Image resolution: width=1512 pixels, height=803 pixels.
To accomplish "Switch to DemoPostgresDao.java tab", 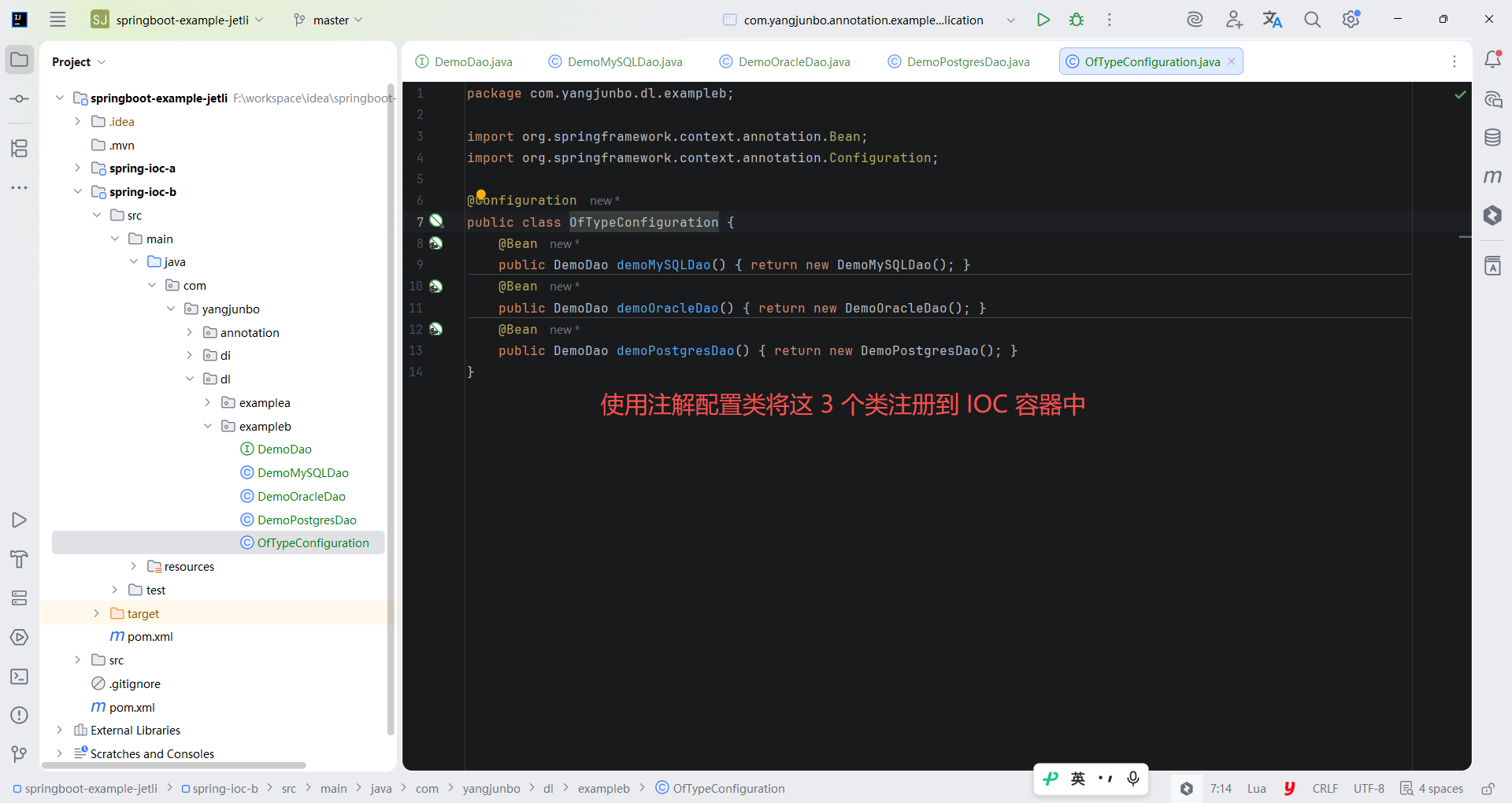I will coord(959,61).
